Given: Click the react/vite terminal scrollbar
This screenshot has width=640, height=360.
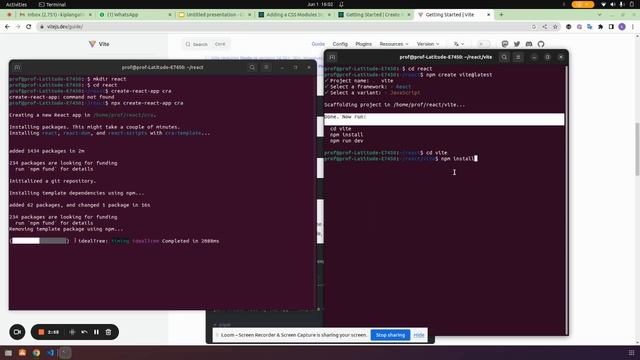Looking at the screenshot, I should click(x=566, y=200).
